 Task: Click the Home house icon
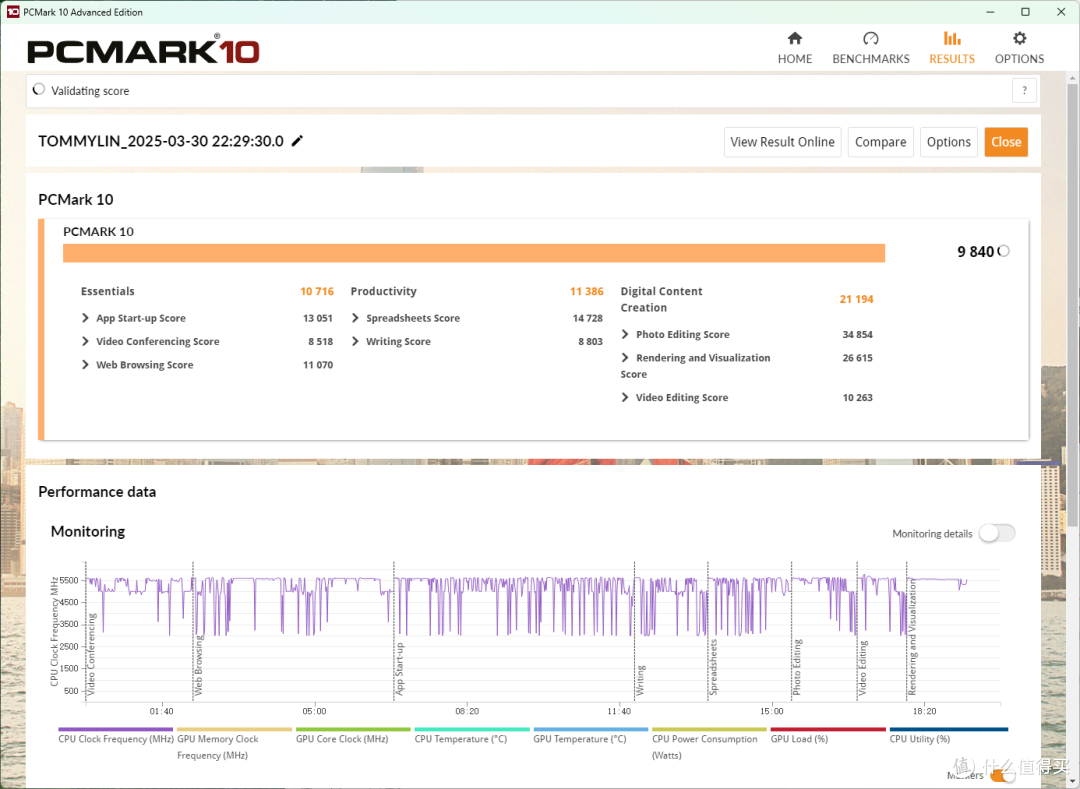[795, 38]
